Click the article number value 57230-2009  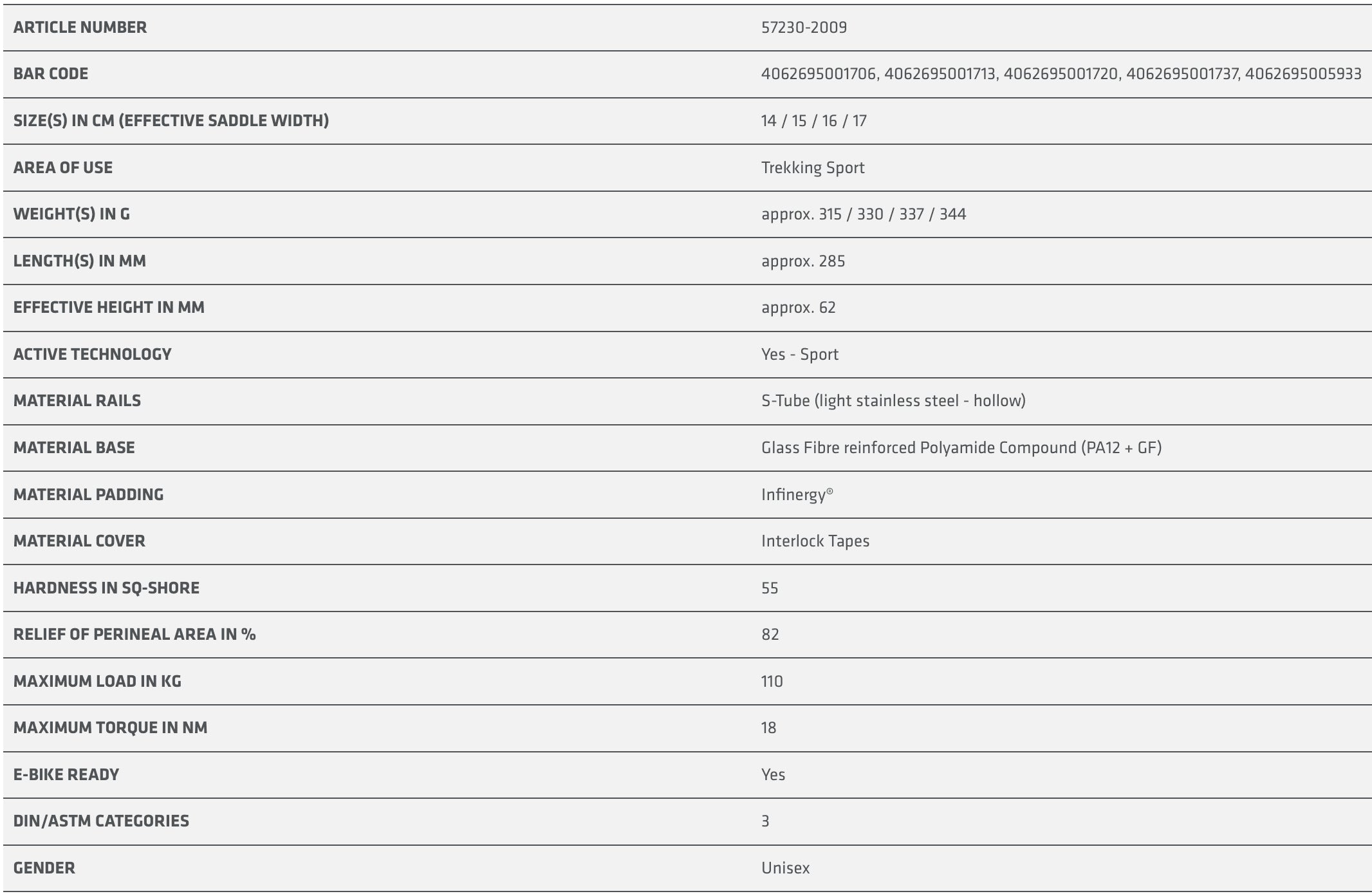pyautogui.click(x=804, y=28)
